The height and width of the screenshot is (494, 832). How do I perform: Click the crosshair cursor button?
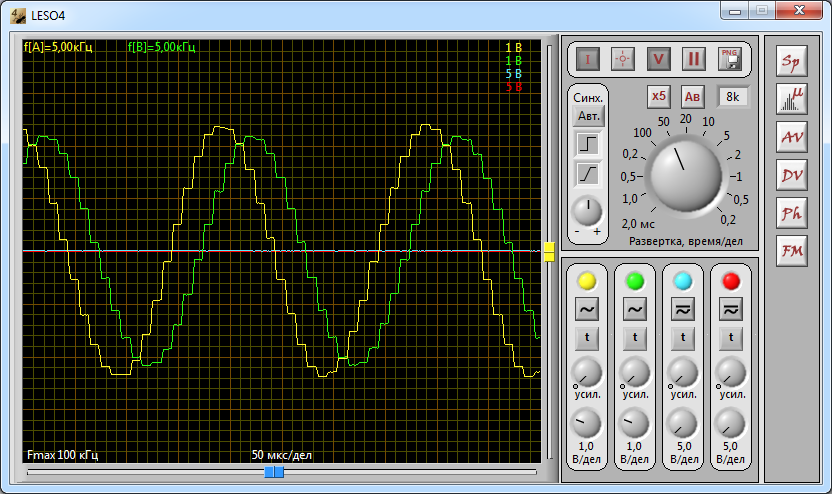tap(623, 59)
